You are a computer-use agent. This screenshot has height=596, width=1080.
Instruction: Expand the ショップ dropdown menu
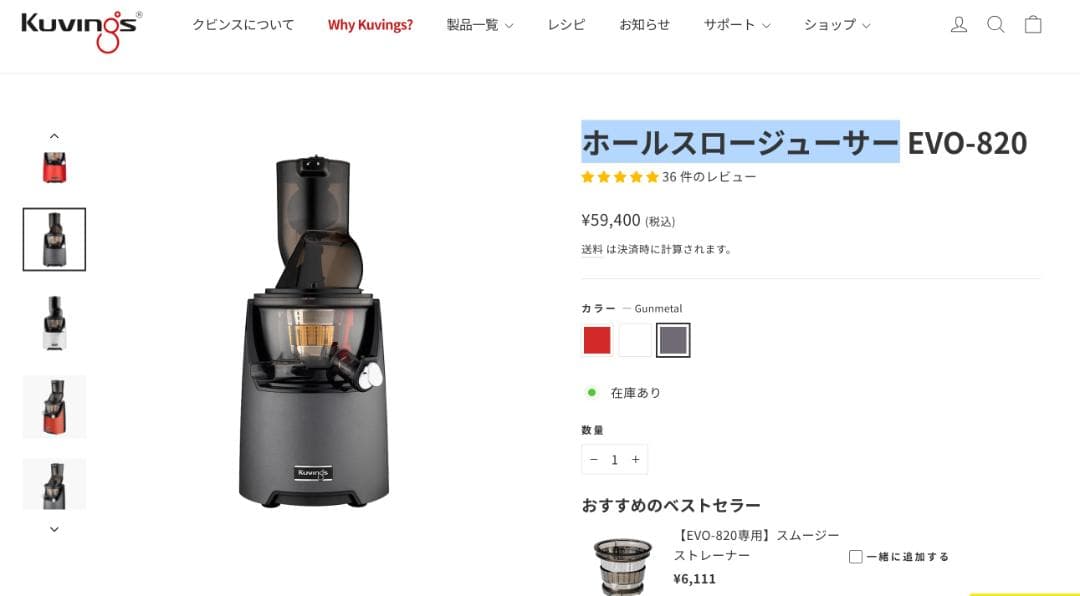(837, 25)
